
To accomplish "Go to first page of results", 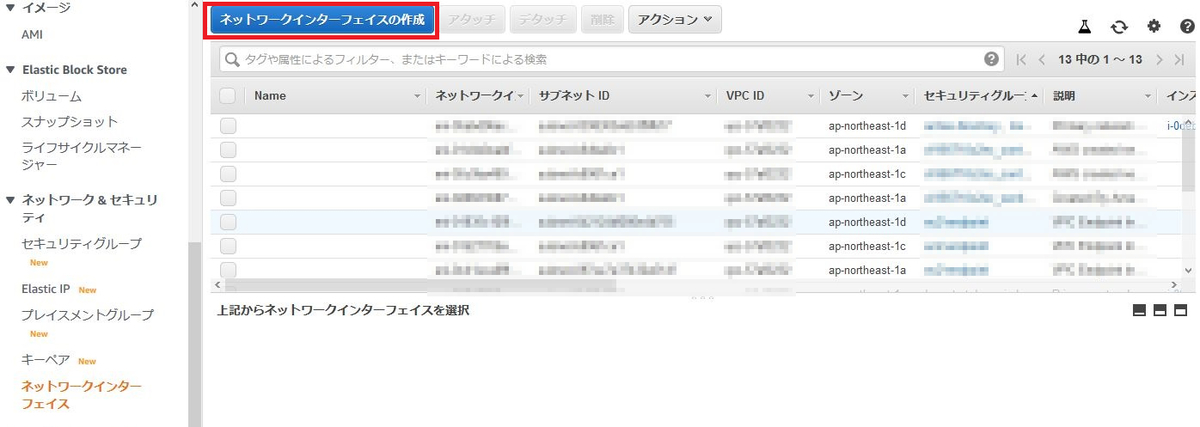I will point(1021,59).
